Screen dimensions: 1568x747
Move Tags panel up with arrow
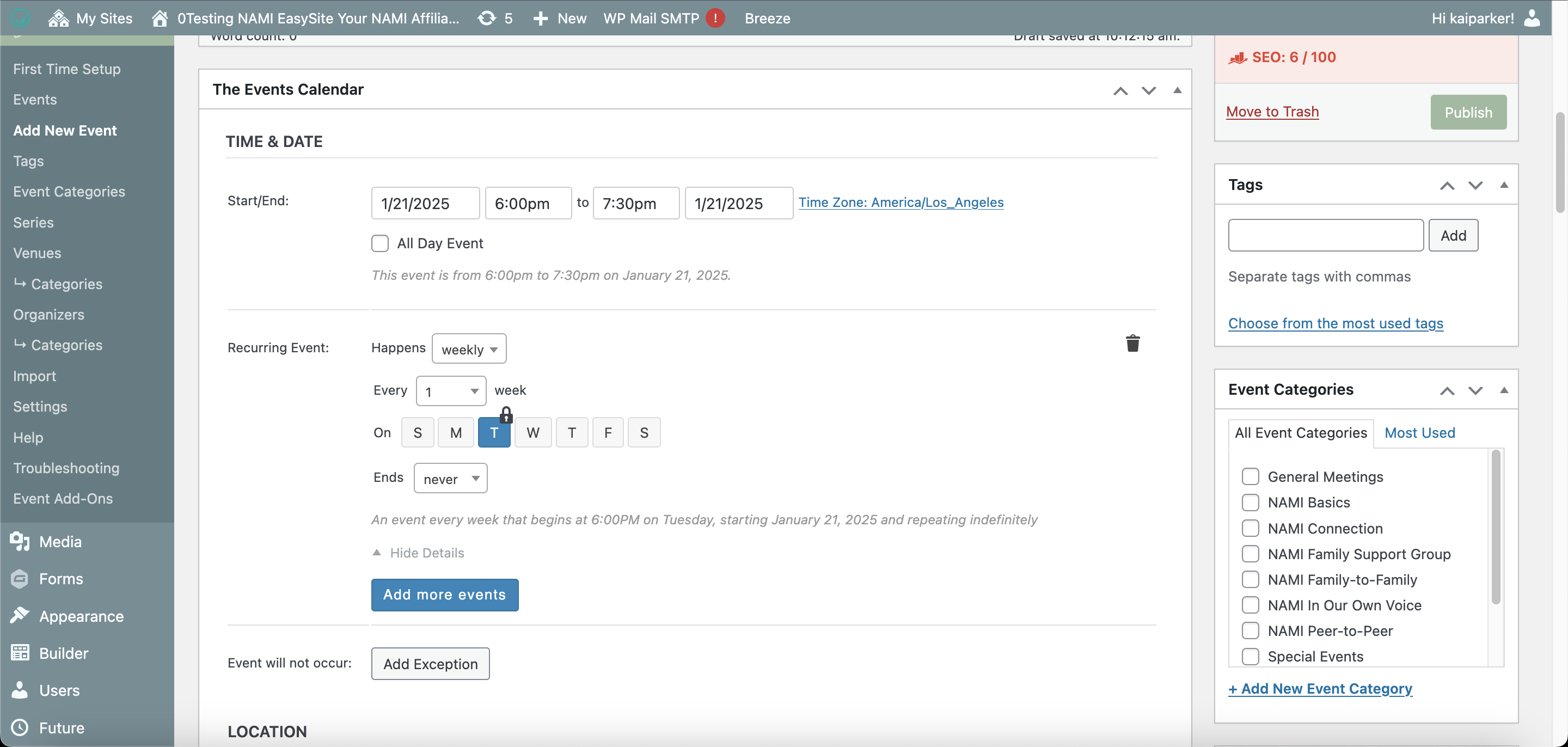1447,186
